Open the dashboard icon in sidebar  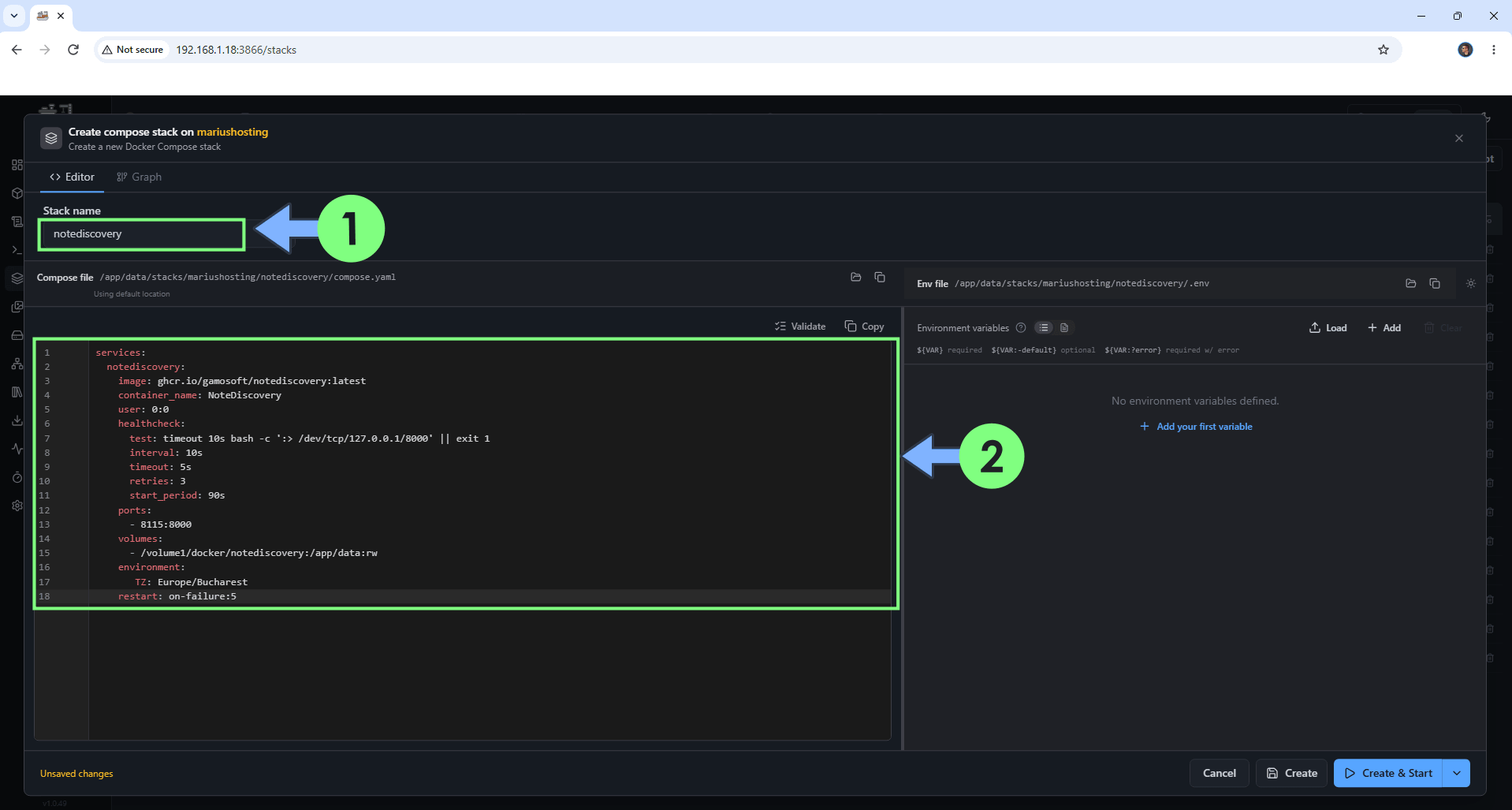coord(17,165)
